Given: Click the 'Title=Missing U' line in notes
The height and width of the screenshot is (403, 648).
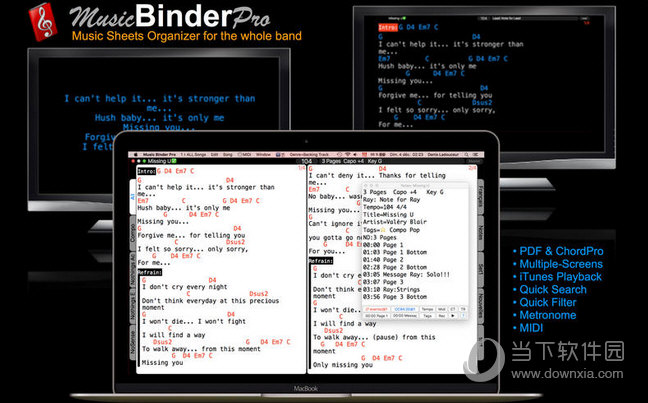Looking at the screenshot, I should (388, 215).
